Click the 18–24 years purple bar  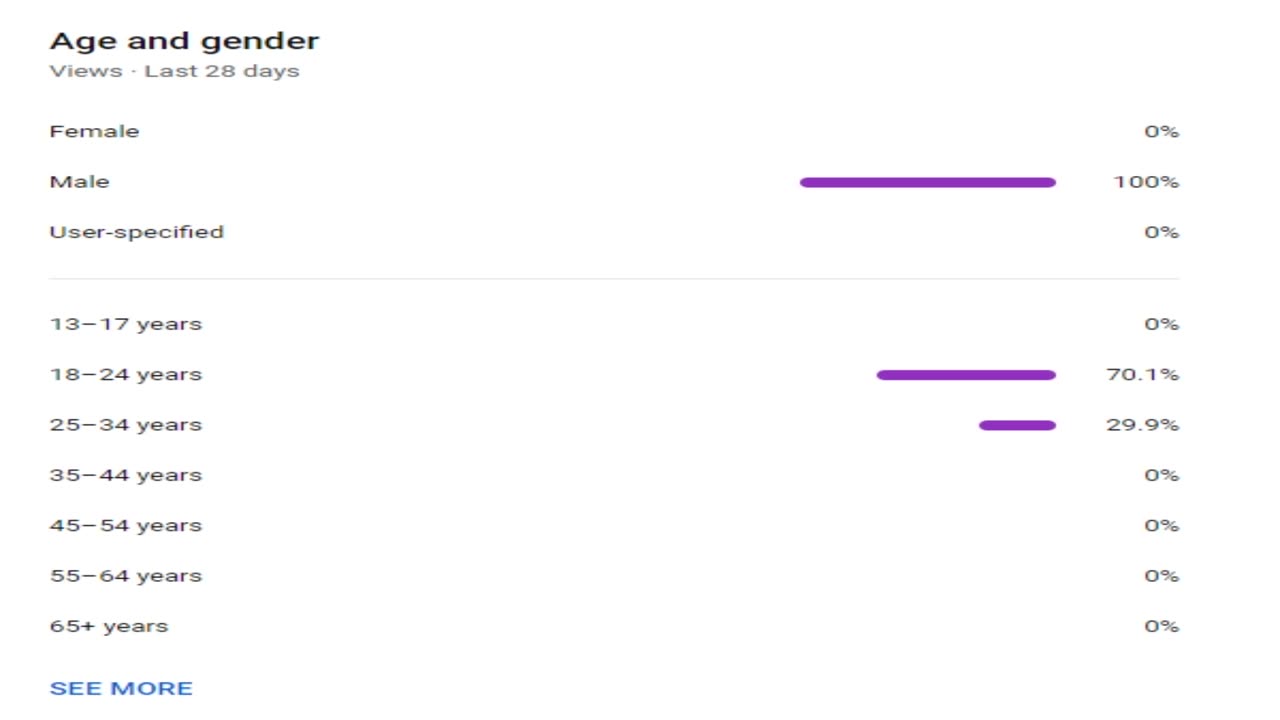965,375
